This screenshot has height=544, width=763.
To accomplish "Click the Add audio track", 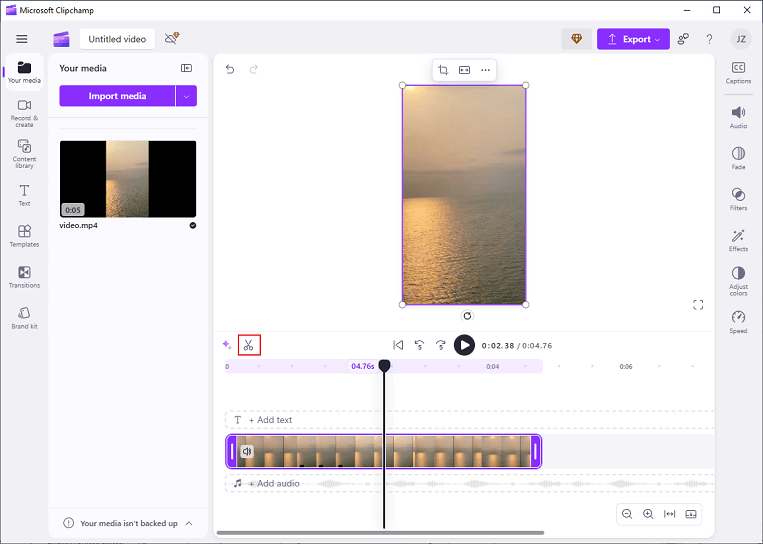I will [469, 484].
